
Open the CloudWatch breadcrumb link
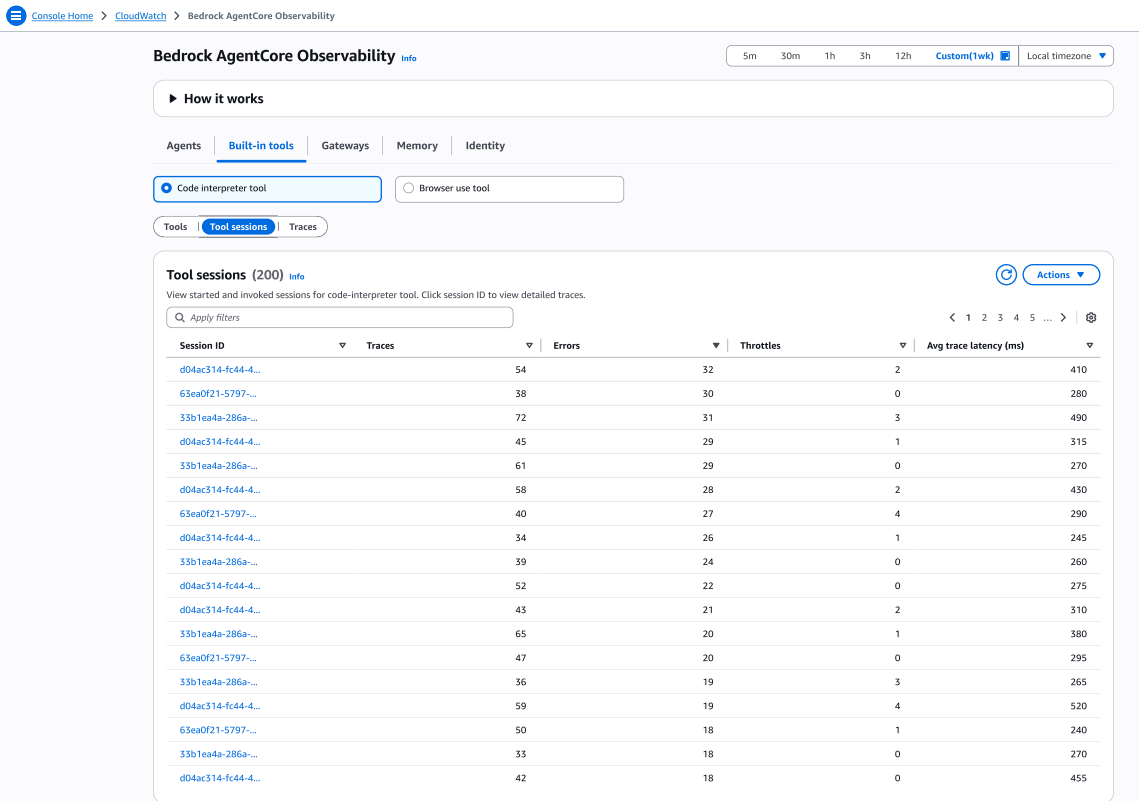[140, 15]
